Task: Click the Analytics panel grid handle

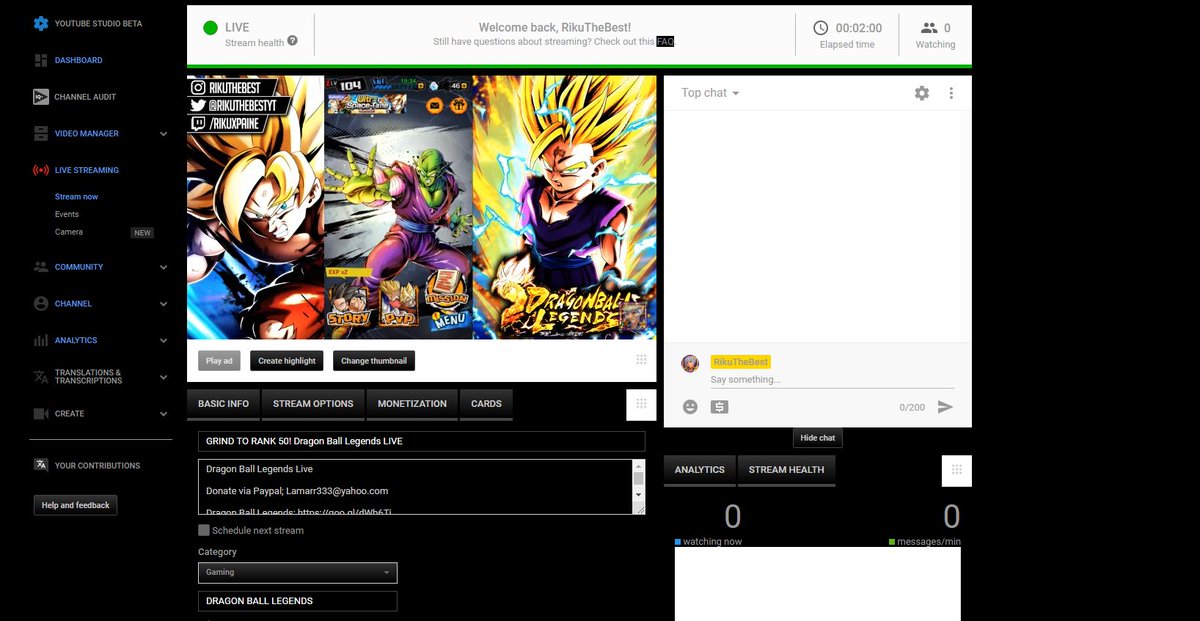Action: [957, 470]
